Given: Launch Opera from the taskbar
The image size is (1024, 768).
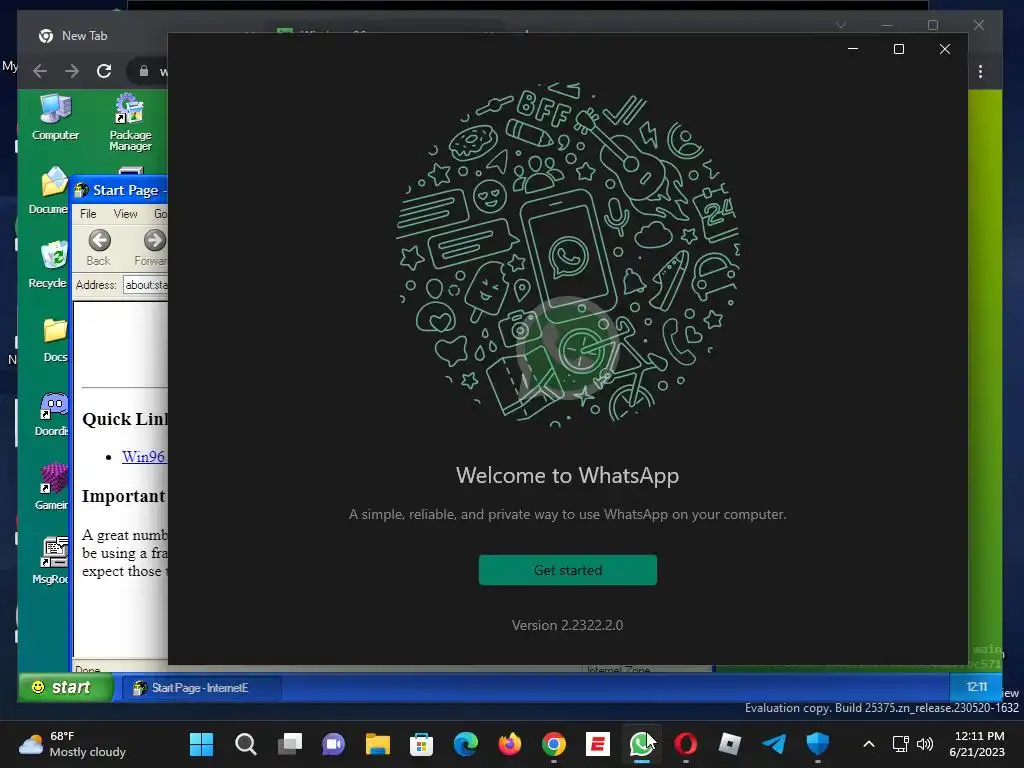Looking at the screenshot, I should 686,744.
